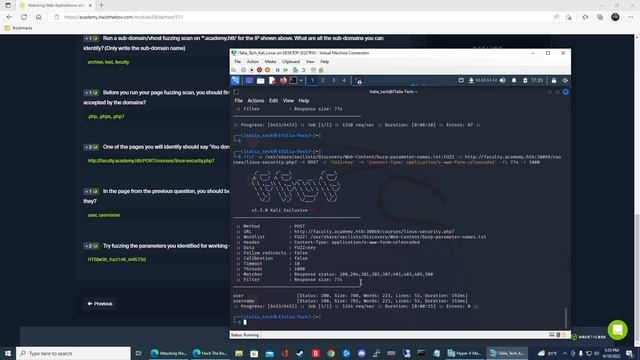Open the Kali notifications bell
The image size is (640, 360).
(x=514, y=80)
